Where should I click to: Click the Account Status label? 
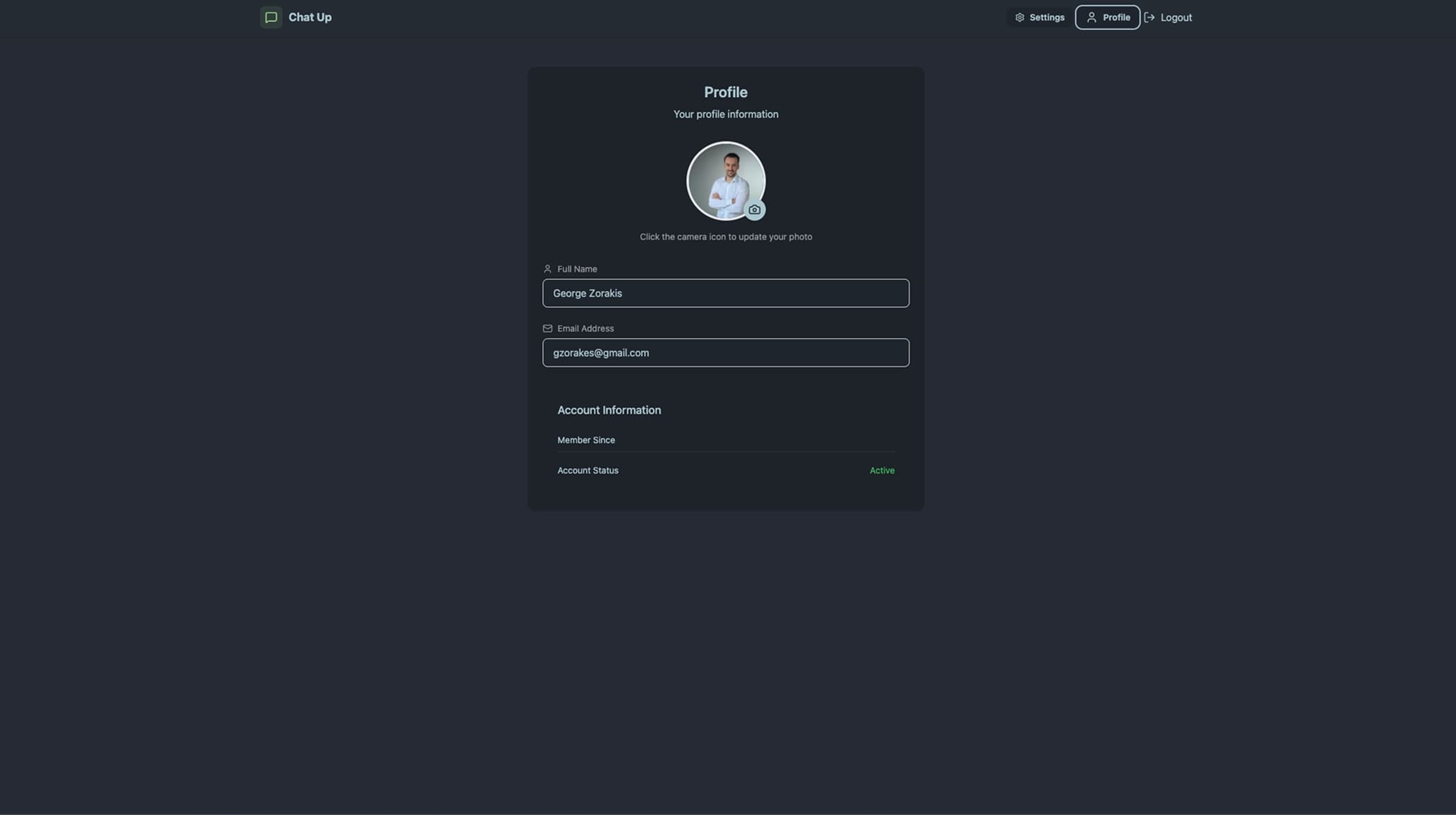(x=587, y=470)
